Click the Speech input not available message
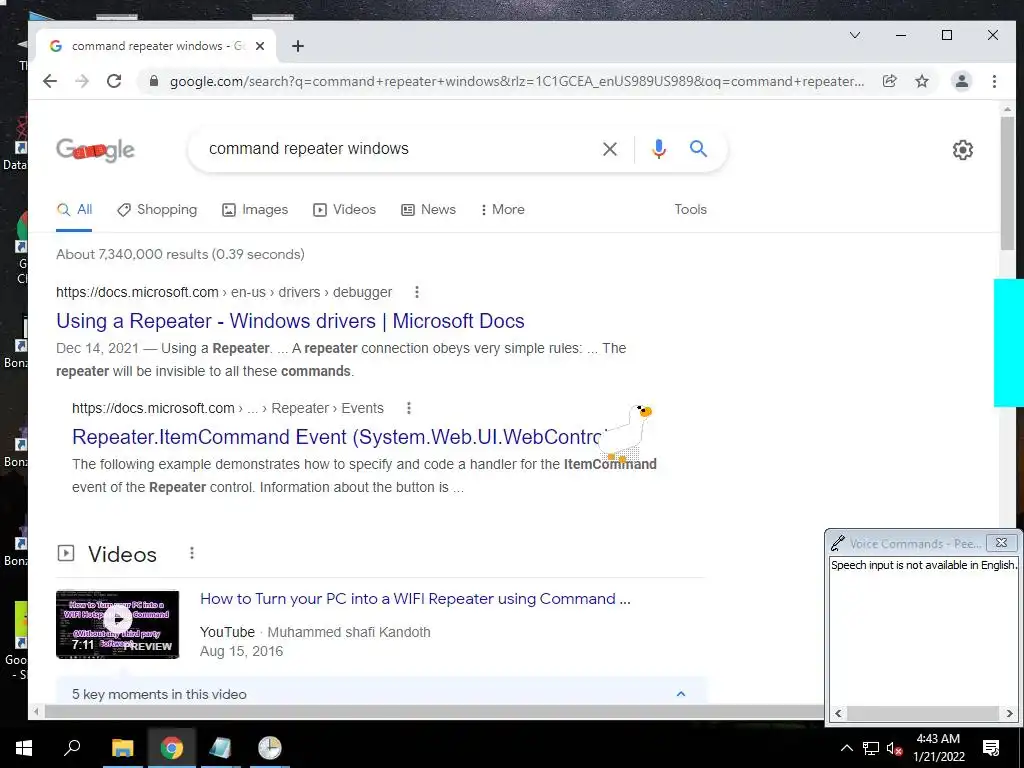 coord(923,565)
